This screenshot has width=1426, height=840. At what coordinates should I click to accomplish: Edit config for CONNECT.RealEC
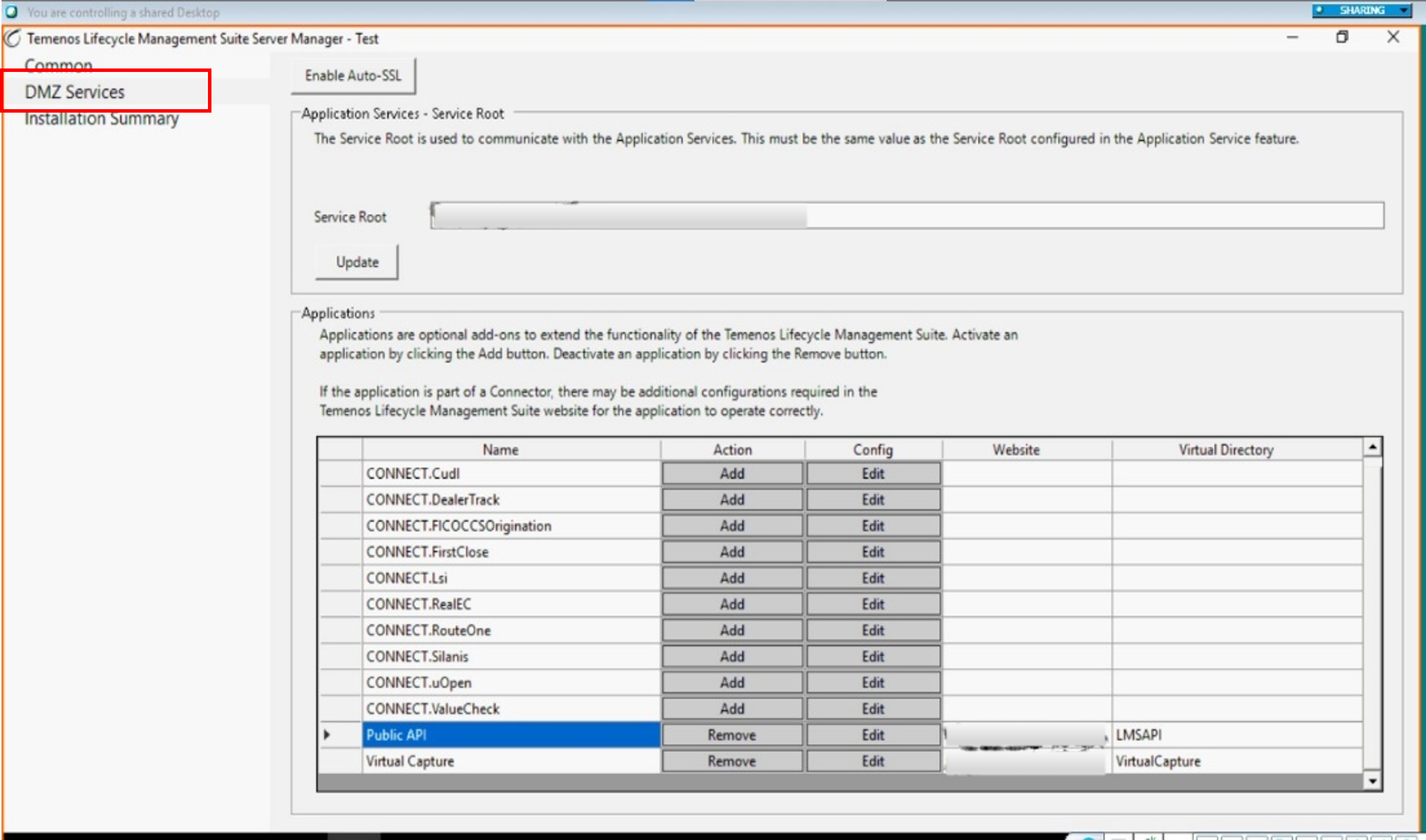(x=873, y=604)
